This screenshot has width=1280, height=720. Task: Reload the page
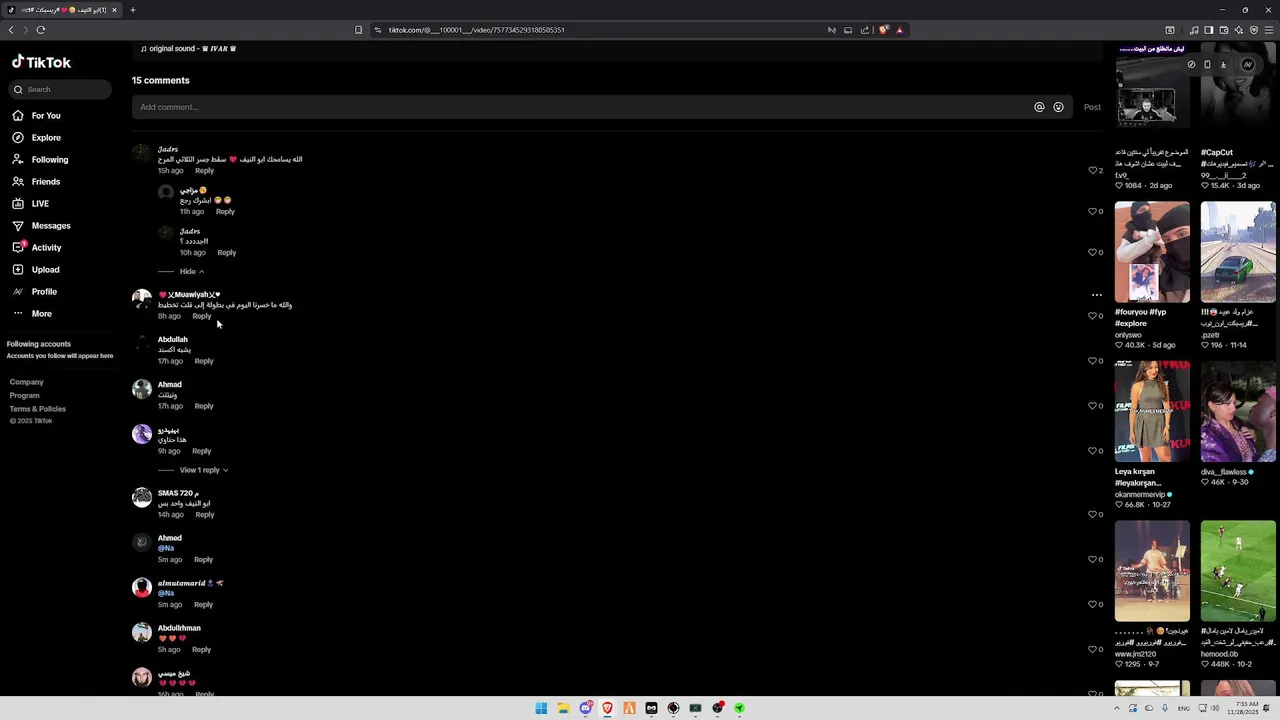coord(41,30)
